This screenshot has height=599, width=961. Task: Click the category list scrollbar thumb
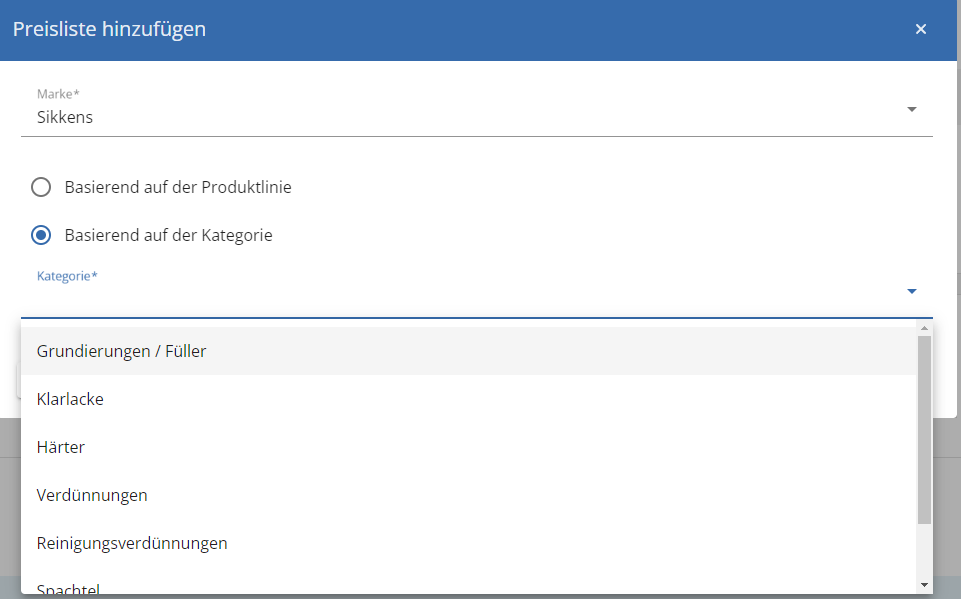pyautogui.click(x=924, y=430)
